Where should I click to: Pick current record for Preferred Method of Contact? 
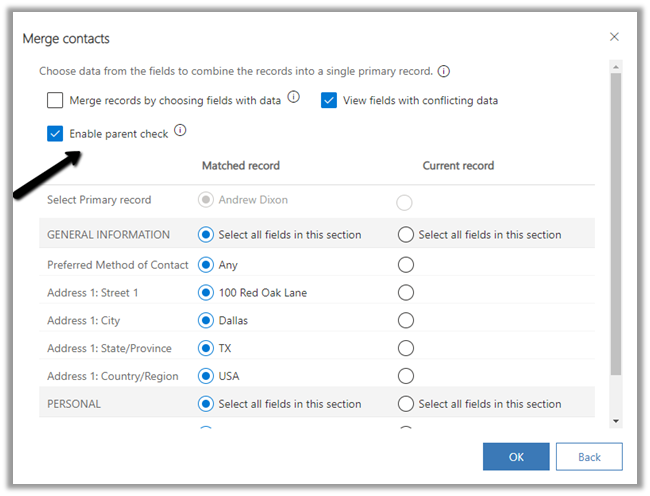tap(406, 265)
